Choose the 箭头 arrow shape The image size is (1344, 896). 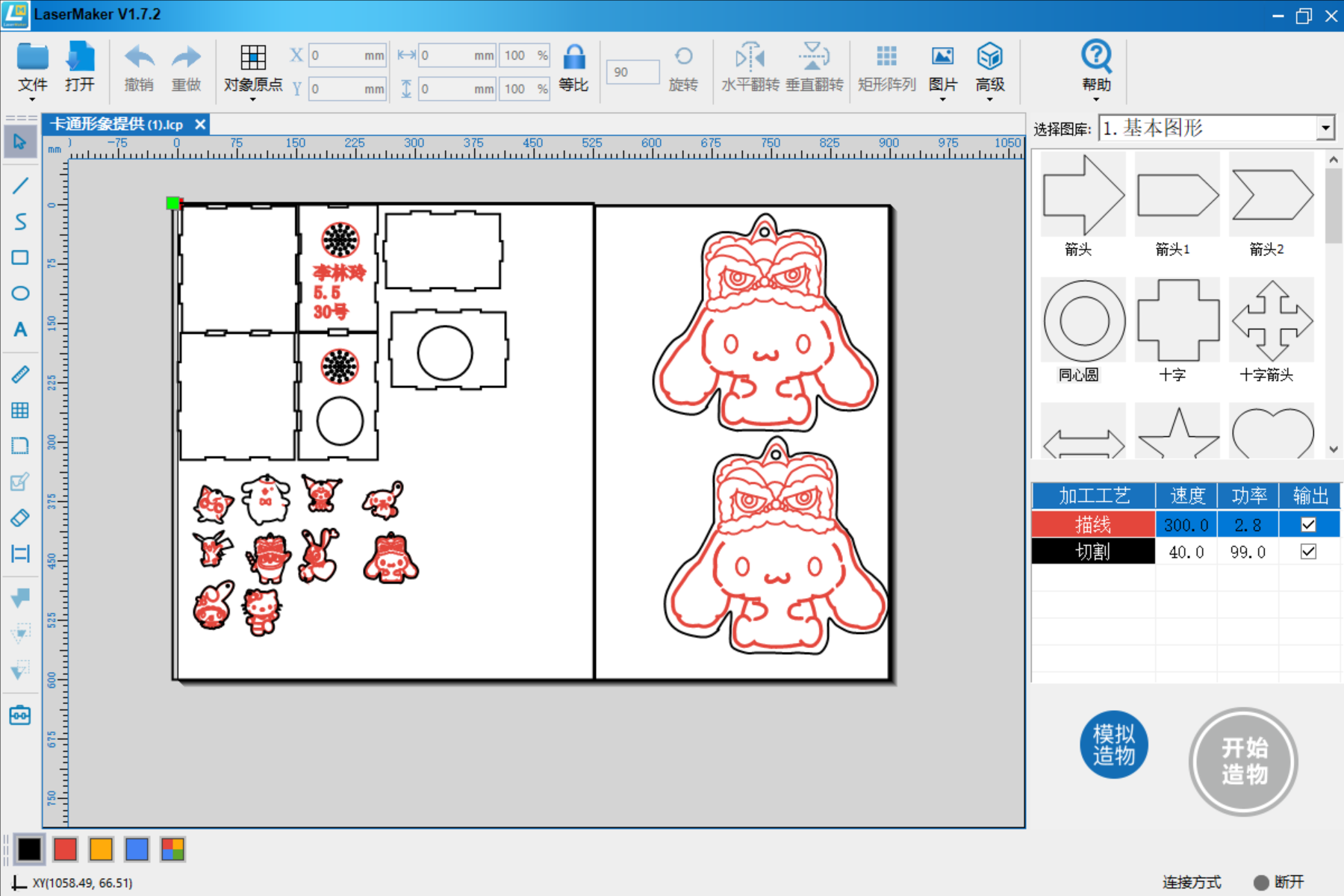coord(1083,195)
